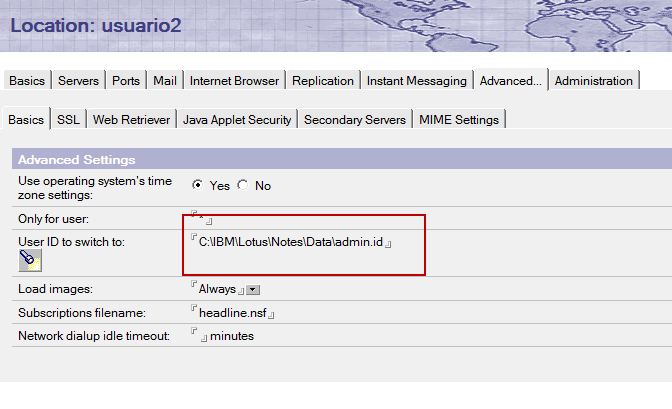Click the Network dialup idle timeout field
This screenshot has height=409, width=672.
point(200,336)
